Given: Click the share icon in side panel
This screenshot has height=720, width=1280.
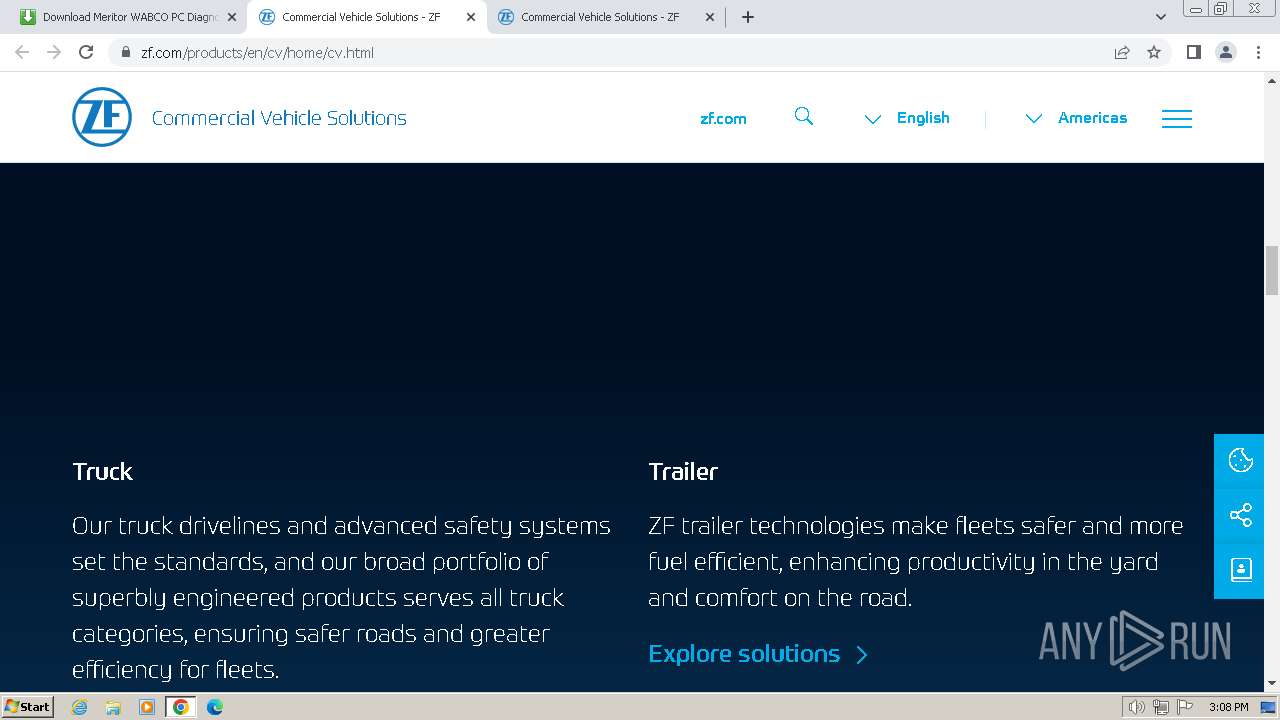Looking at the screenshot, I should [x=1241, y=515].
